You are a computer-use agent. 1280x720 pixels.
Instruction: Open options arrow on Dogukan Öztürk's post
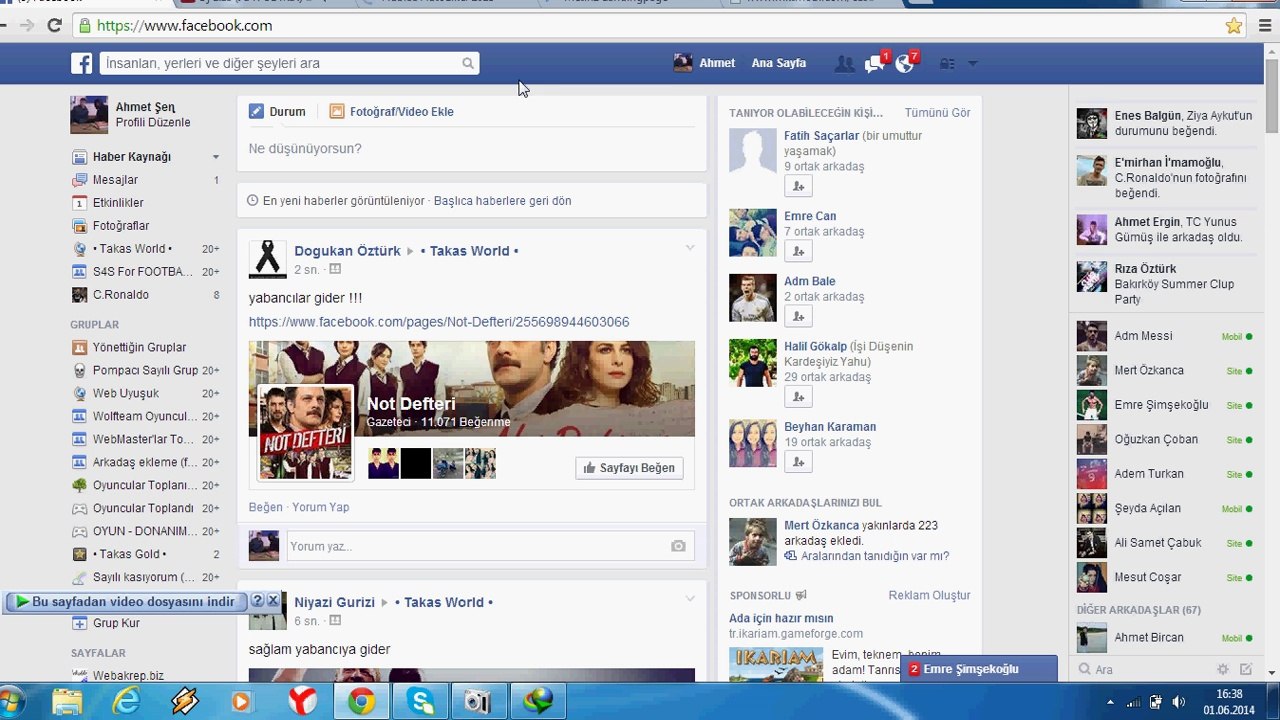[690, 247]
